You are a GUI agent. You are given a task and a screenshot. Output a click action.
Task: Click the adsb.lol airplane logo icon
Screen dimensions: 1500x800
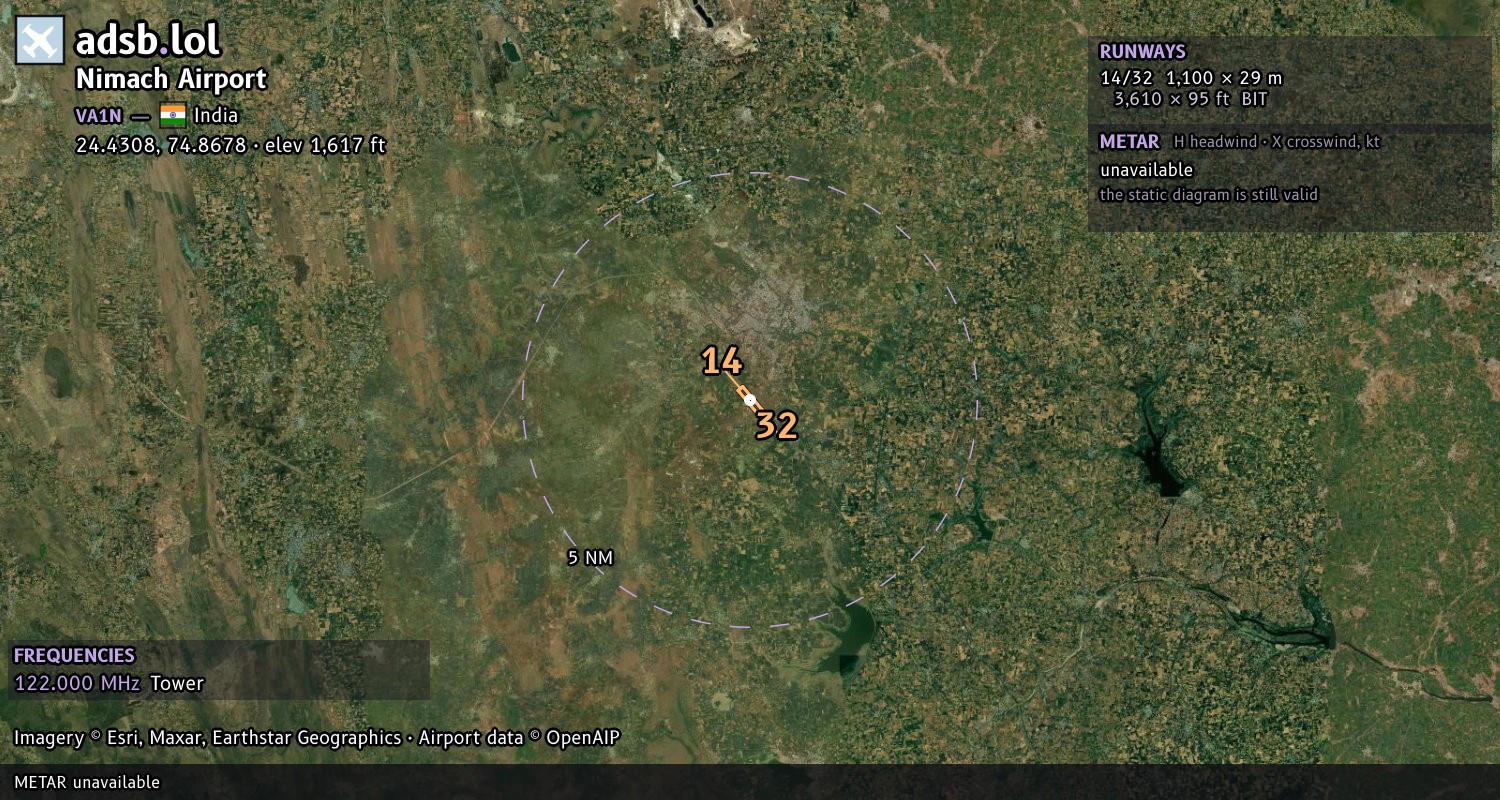(x=41, y=41)
